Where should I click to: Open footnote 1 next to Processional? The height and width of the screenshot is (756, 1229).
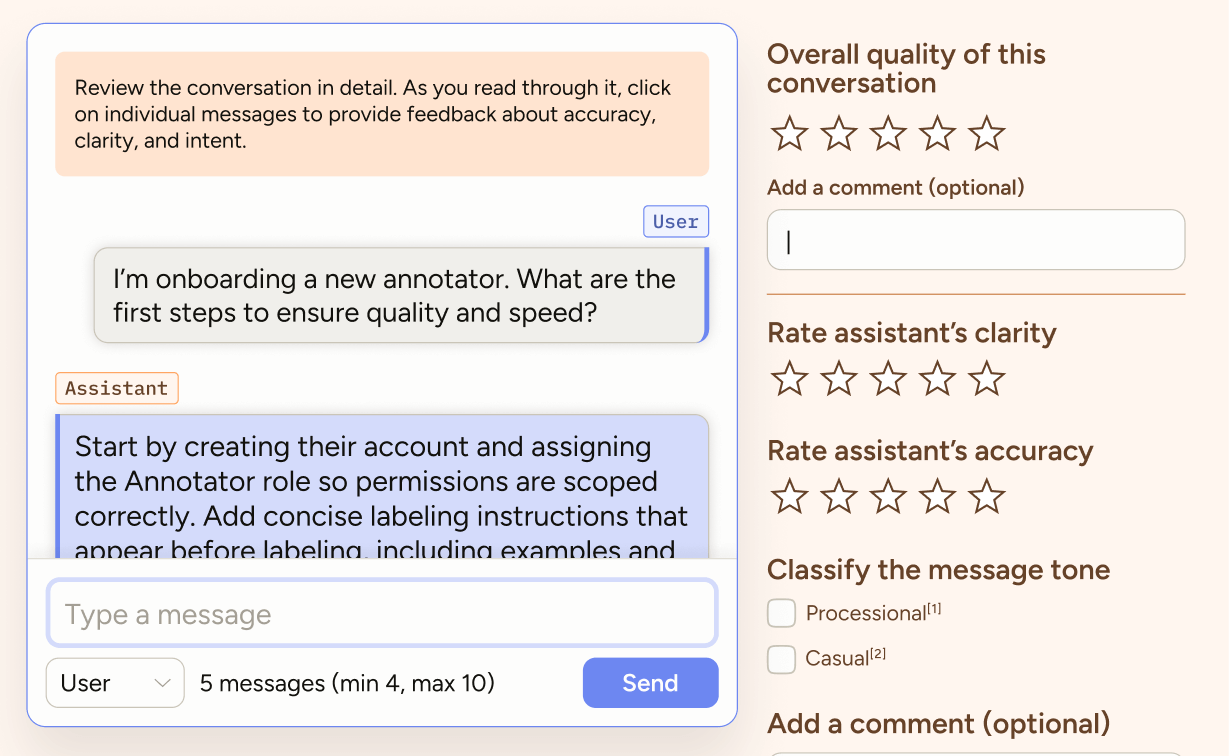[934, 608]
